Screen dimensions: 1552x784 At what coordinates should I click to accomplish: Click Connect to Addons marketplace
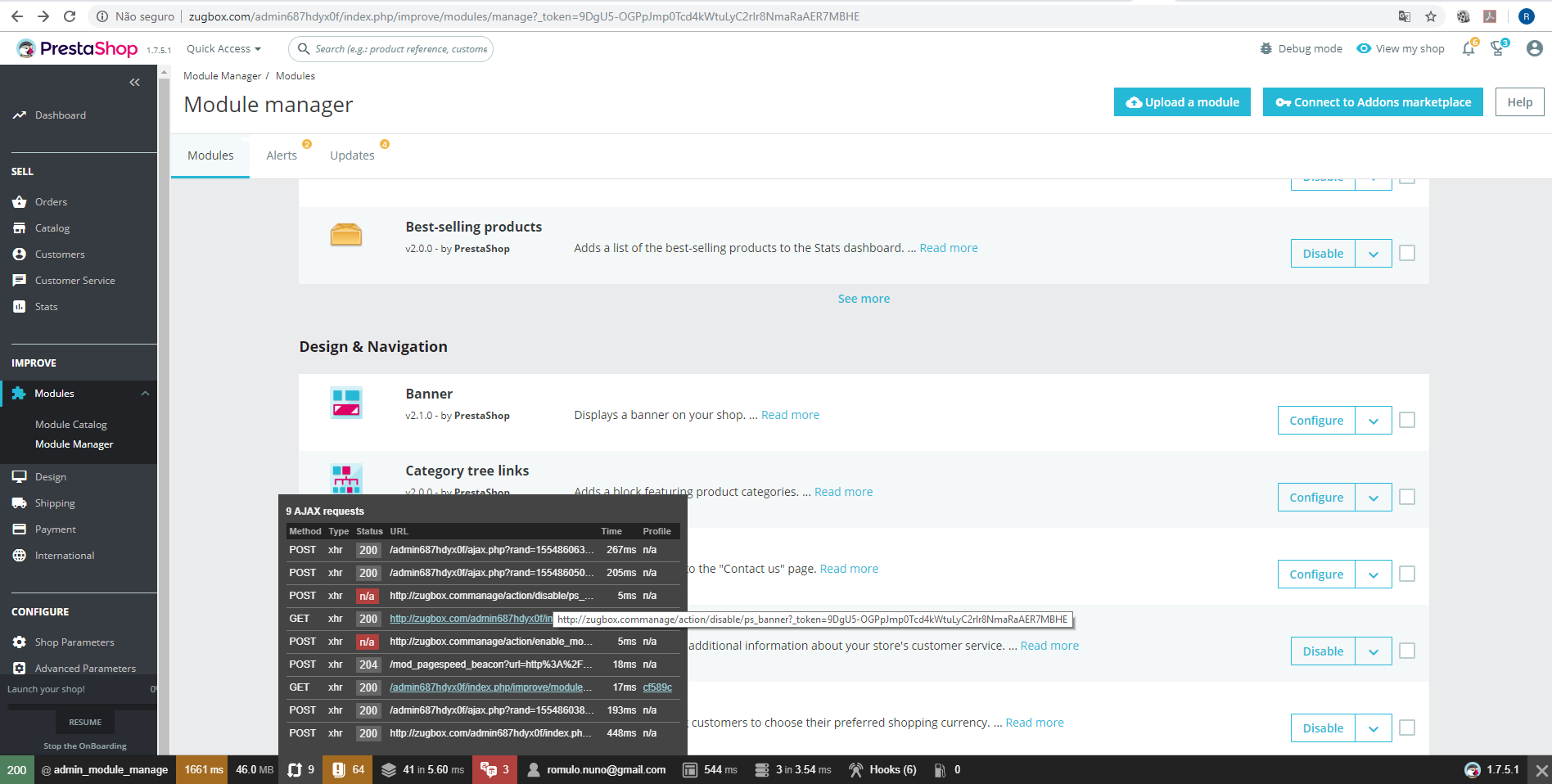(1373, 102)
